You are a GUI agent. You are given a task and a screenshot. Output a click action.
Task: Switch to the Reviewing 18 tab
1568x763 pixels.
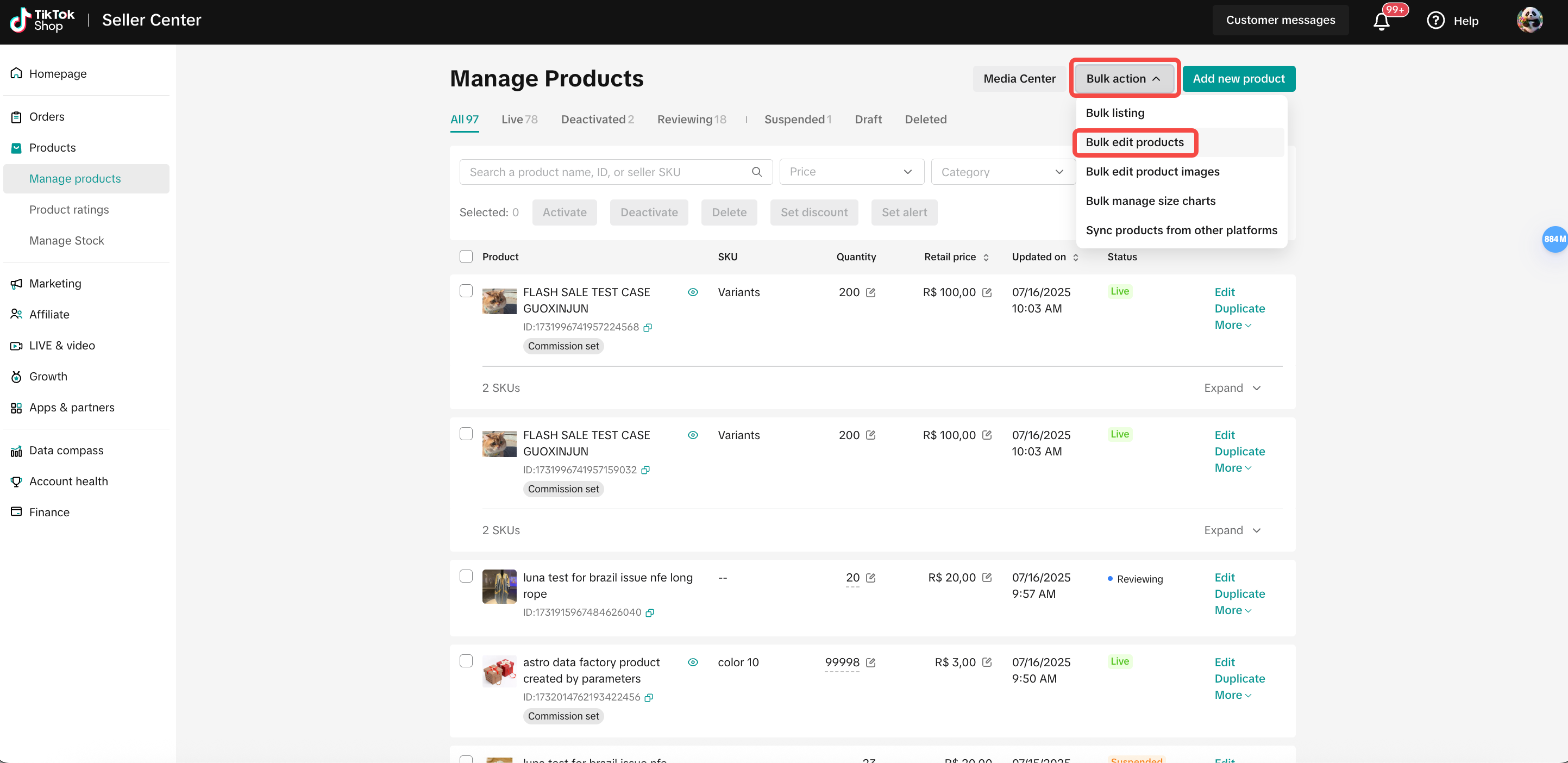pyautogui.click(x=692, y=120)
